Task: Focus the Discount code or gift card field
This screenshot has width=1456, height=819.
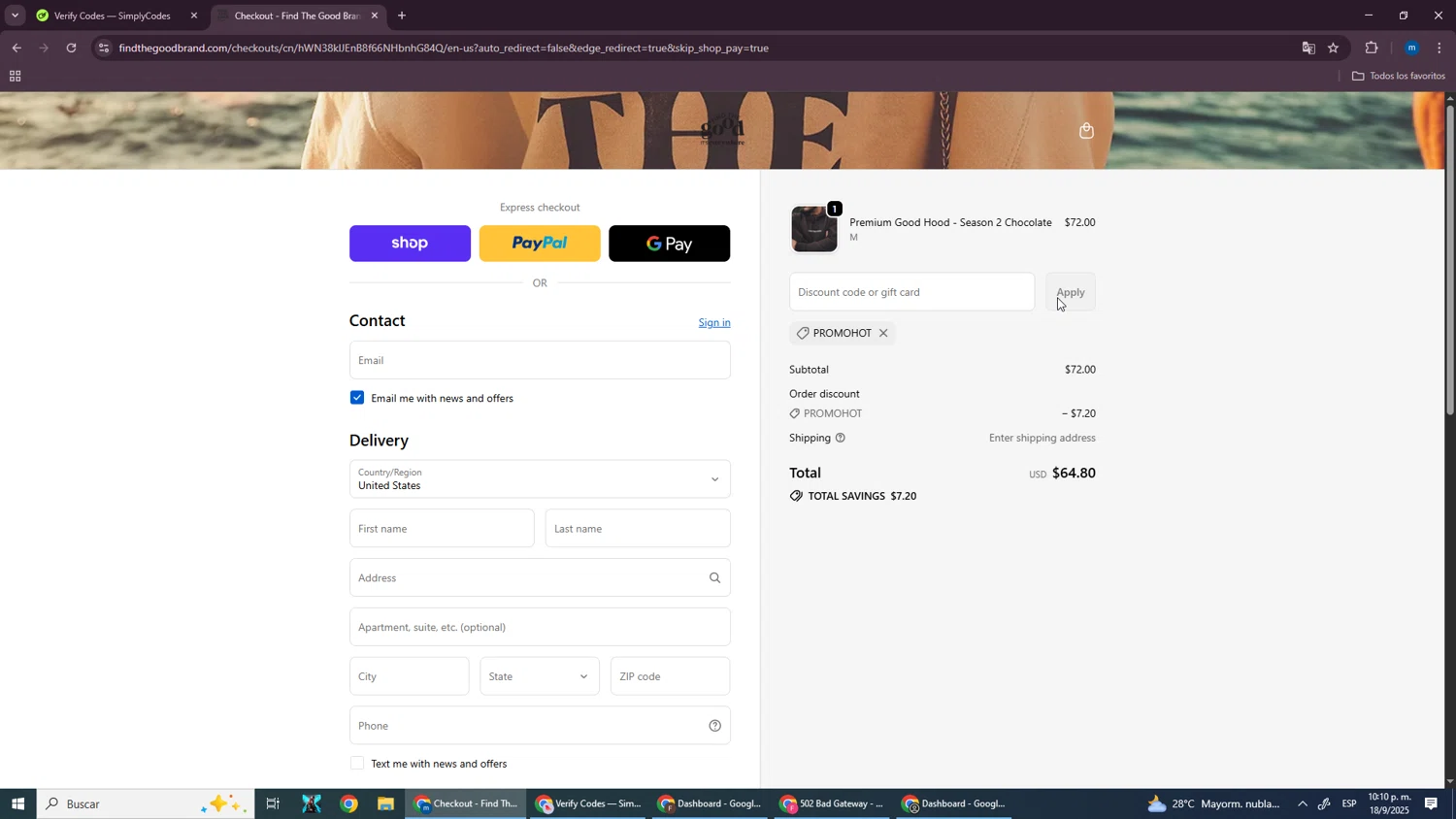Action: 911,292
